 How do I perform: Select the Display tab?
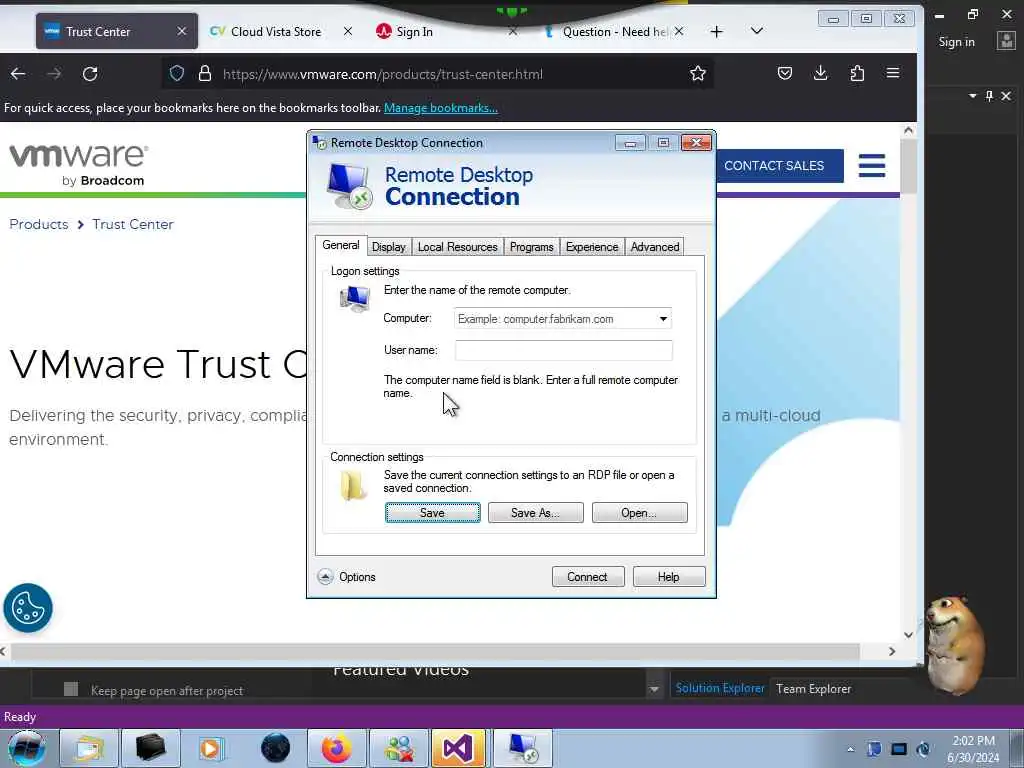click(389, 247)
